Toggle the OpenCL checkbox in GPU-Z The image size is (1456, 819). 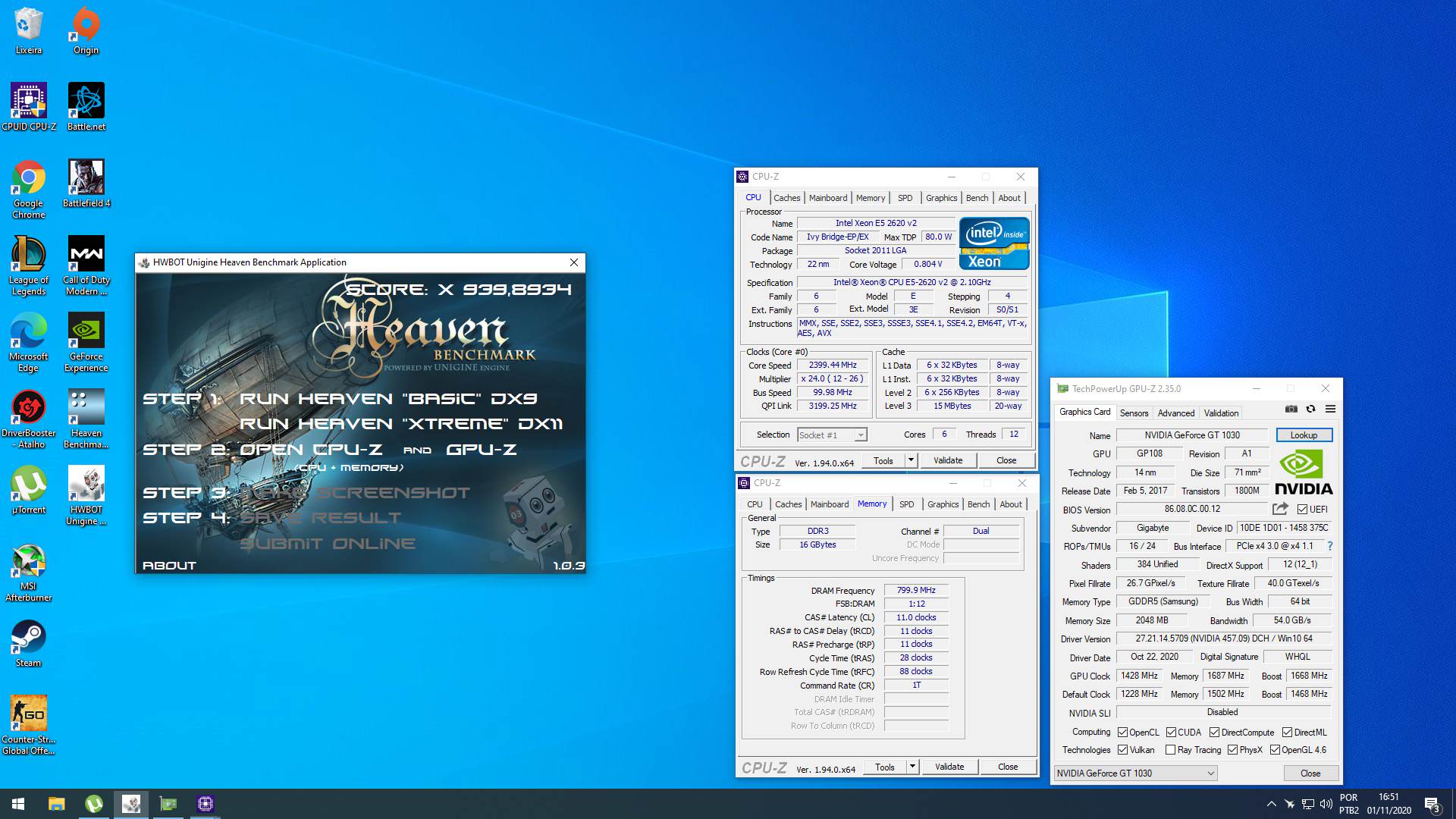1123,733
